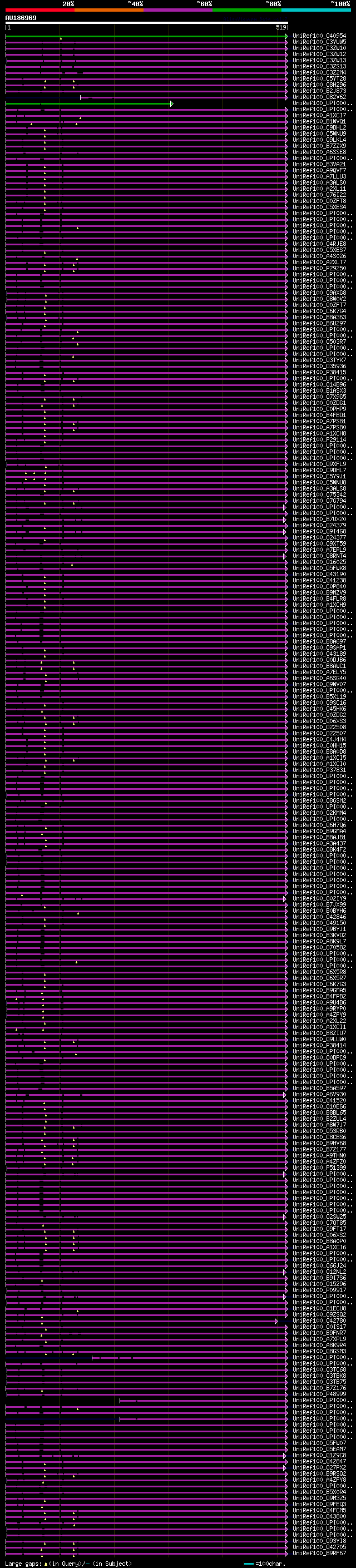Select hit UniRef100_Q4RJE8
Image resolution: width=356 pixels, height=1568 pixels.
click(x=319, y=244)
